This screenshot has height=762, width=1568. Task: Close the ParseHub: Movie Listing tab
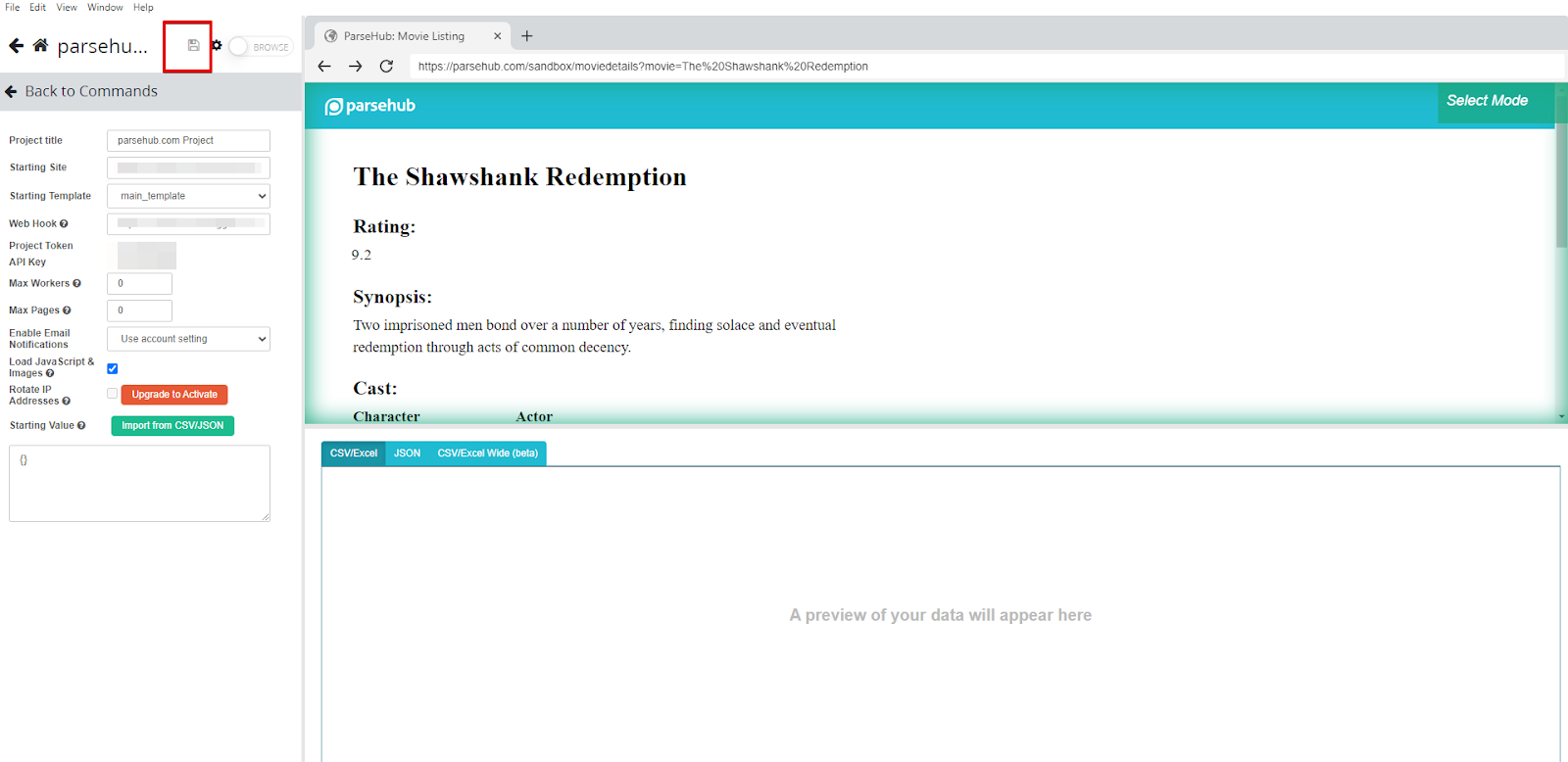point(497,36)
